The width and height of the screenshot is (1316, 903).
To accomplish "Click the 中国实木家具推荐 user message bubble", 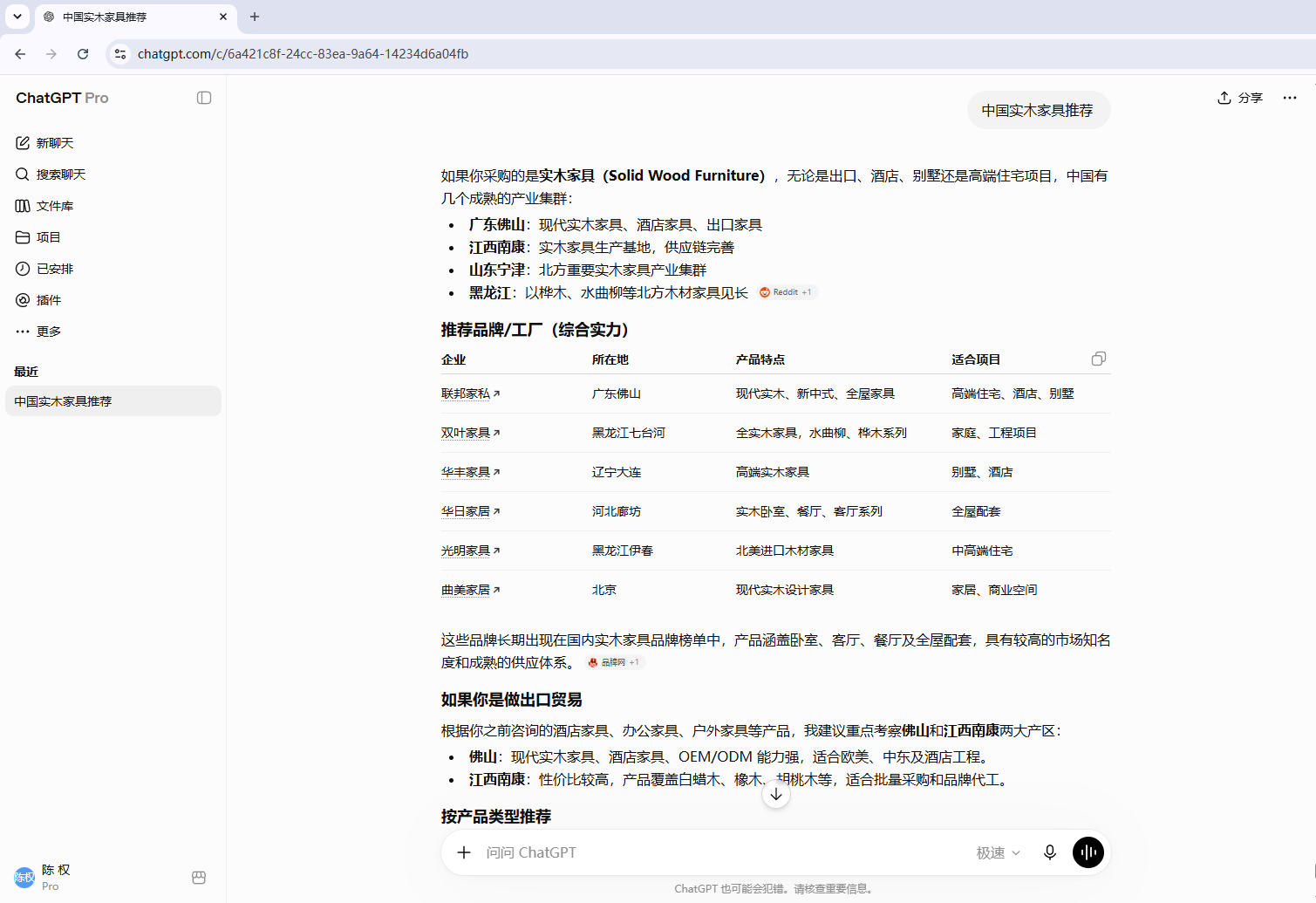I will [1038, 110].
